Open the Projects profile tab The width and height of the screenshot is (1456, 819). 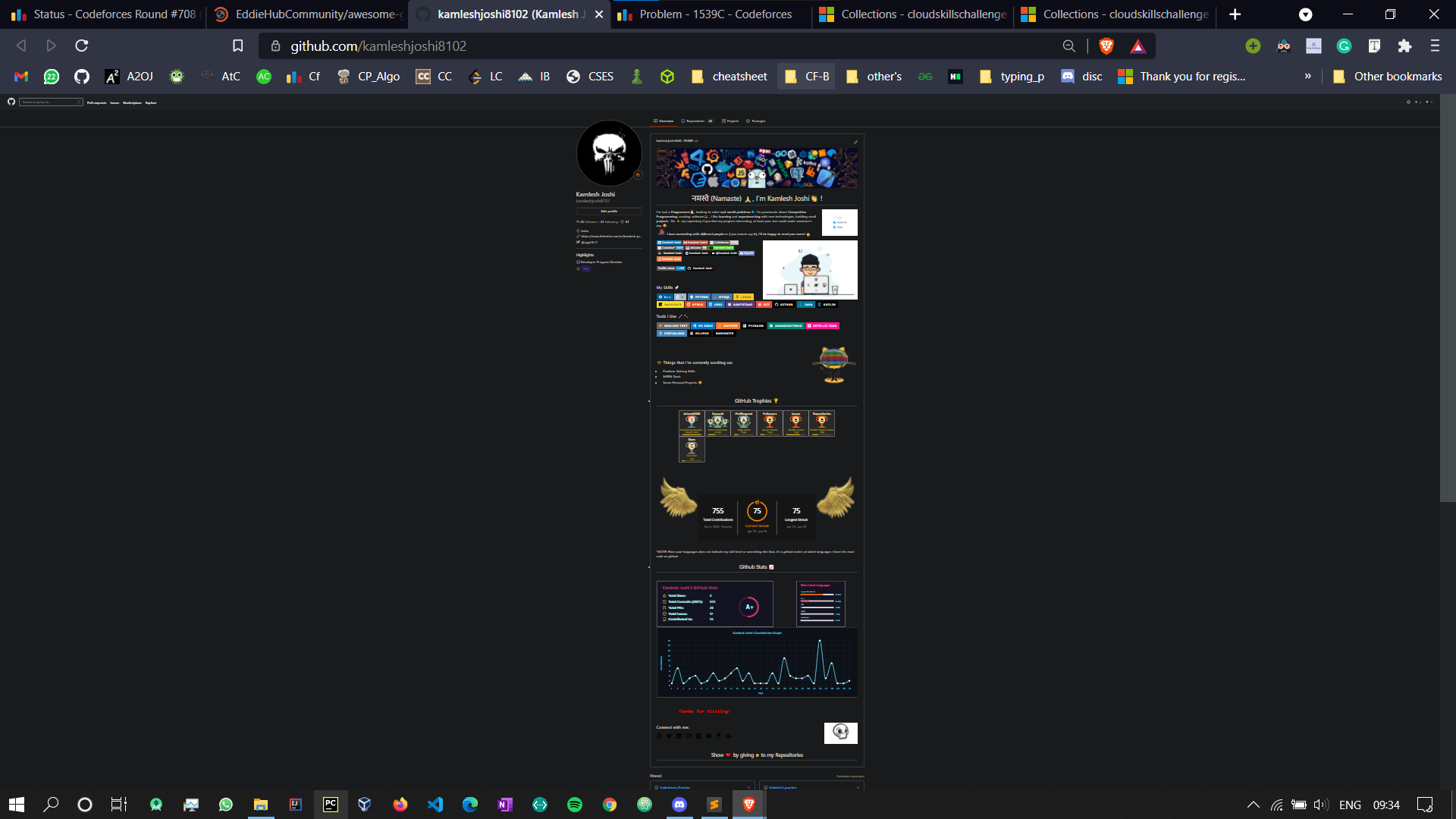(730, 121)
